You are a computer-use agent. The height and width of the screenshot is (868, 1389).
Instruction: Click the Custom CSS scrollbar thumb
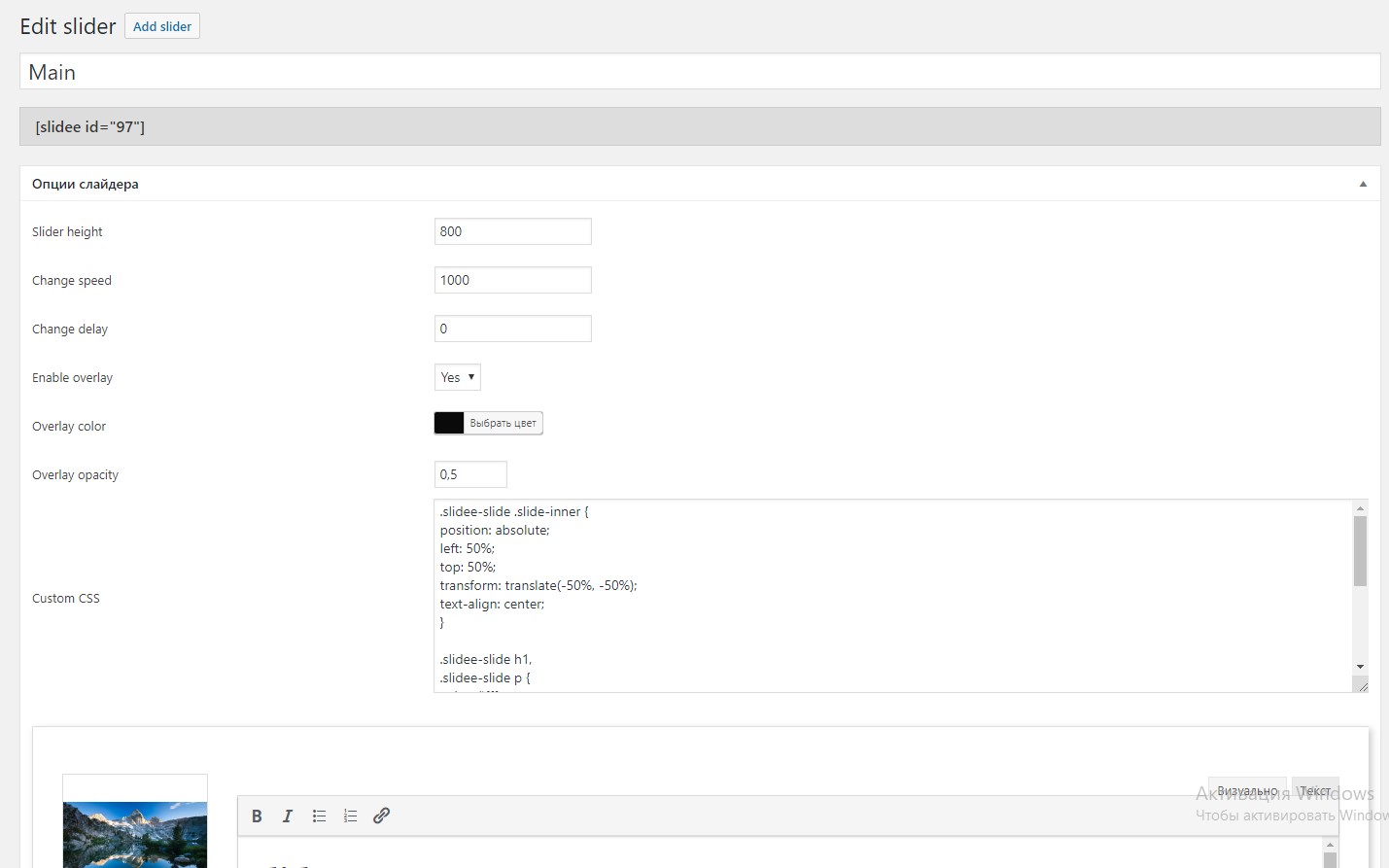pos(1360,551)
